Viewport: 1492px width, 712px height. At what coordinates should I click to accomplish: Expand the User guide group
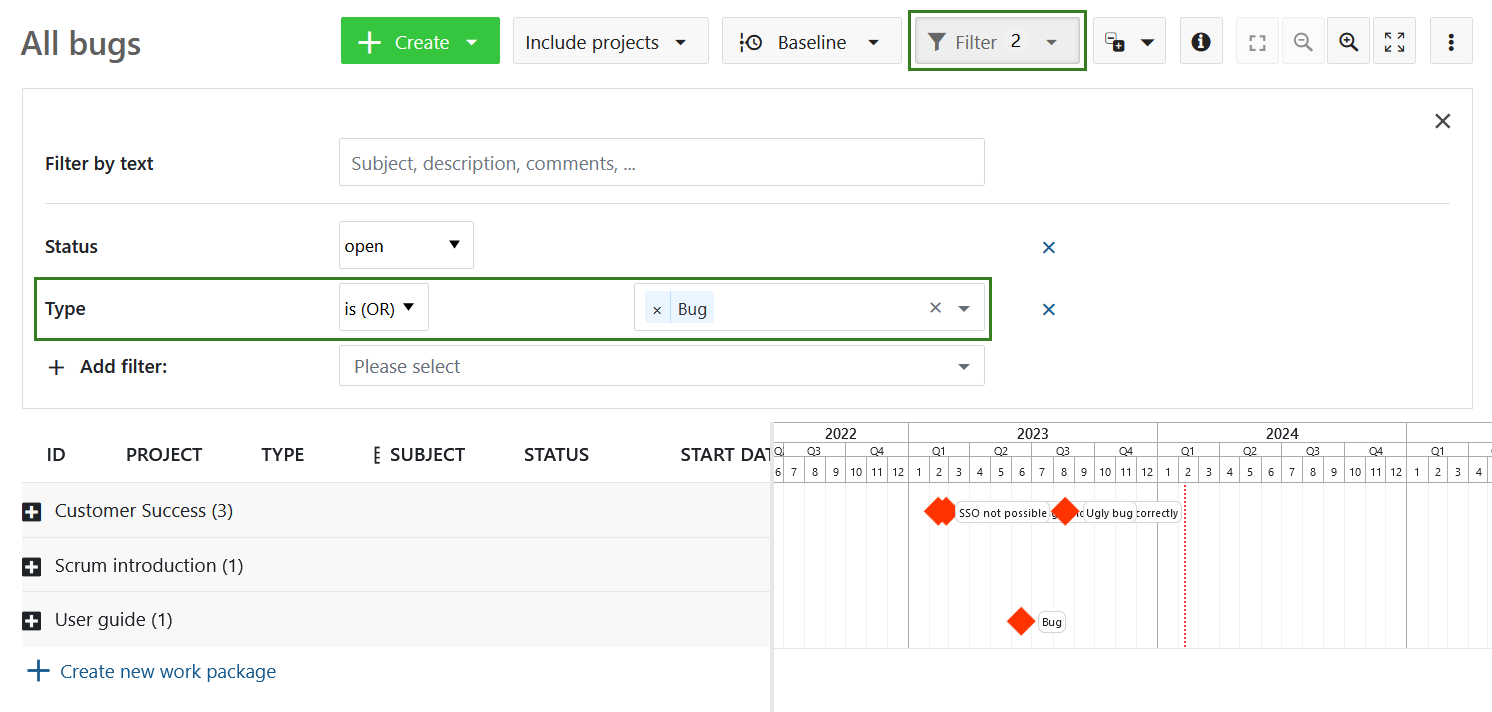32,619
